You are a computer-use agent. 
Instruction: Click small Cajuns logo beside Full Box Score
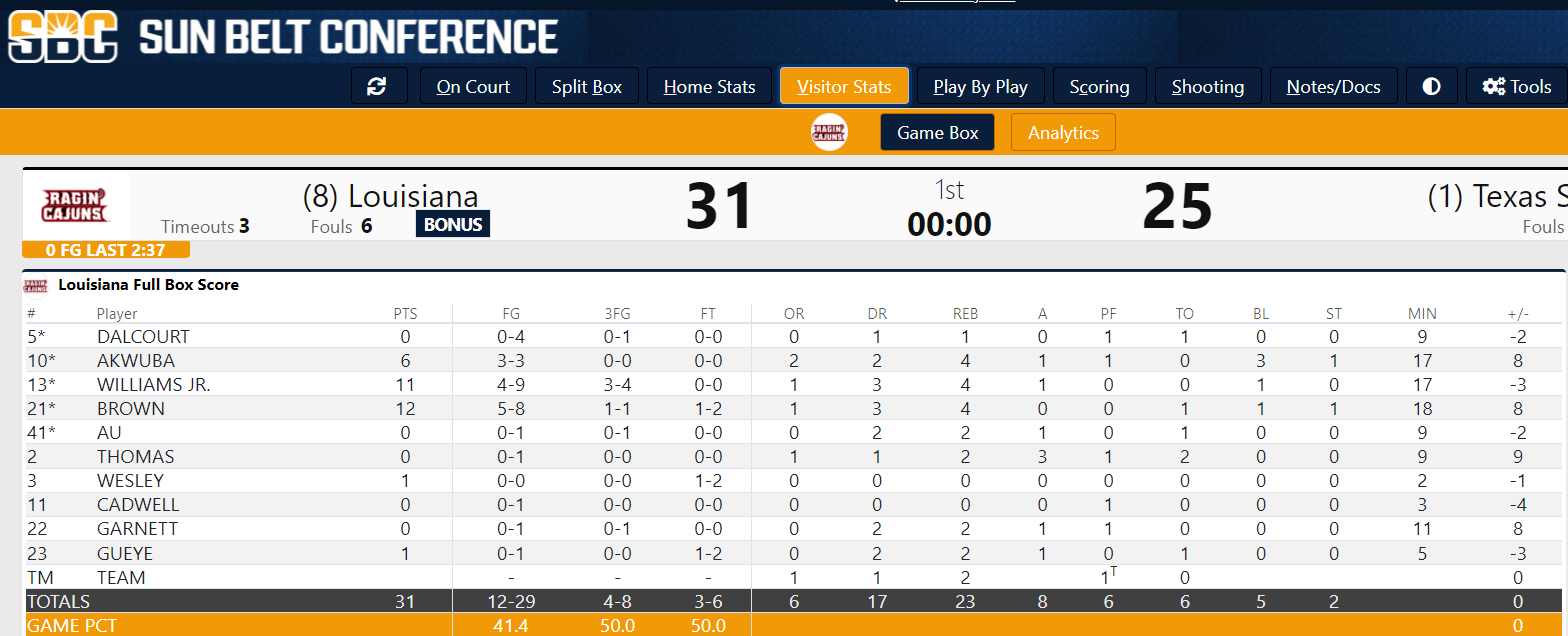pyautogui.click(x=36, y=285)
